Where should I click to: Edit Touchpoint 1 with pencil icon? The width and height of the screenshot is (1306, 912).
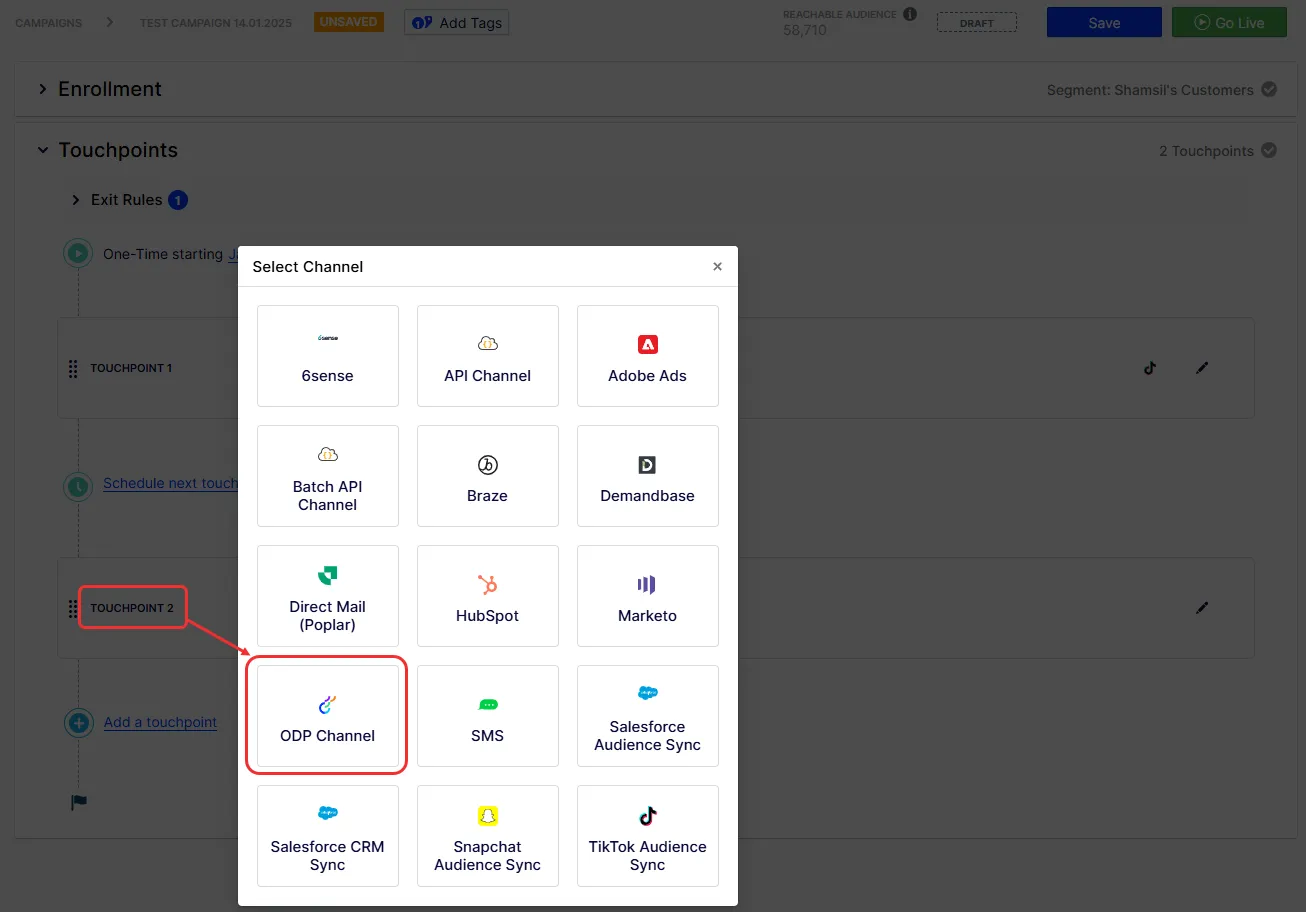pyautogui.click(x=1202, y=368)
